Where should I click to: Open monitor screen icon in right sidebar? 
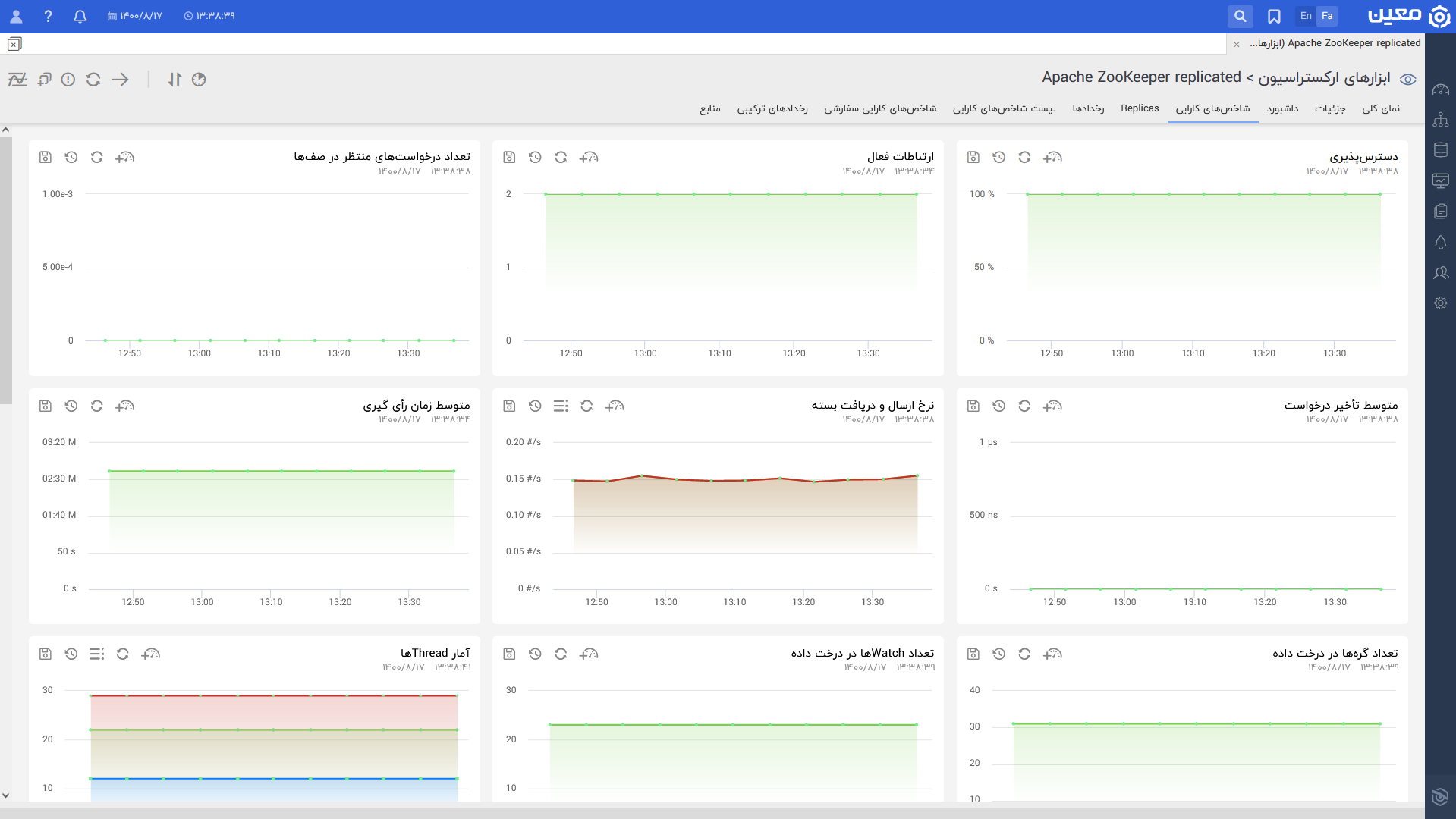coord(1440,180)
